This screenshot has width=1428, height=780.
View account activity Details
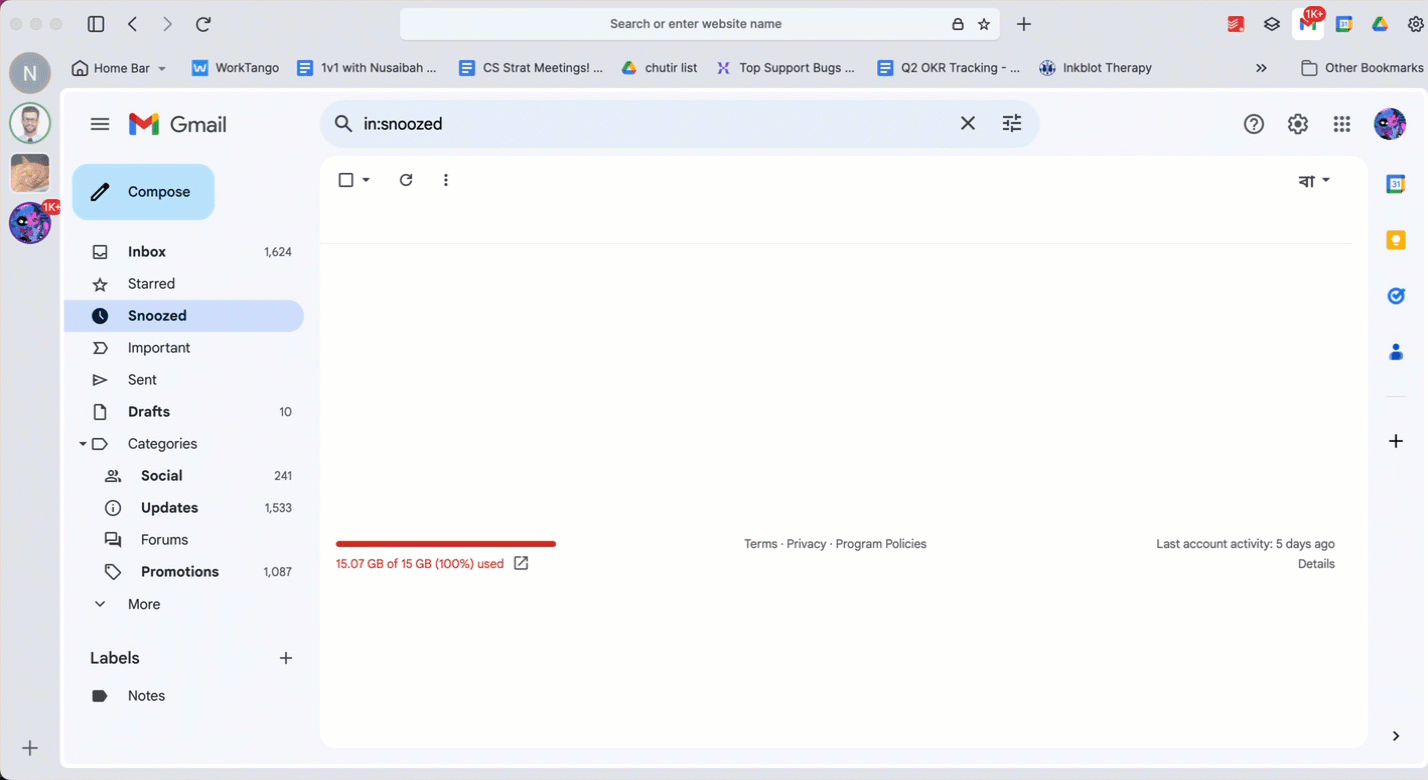[1316, 564]
